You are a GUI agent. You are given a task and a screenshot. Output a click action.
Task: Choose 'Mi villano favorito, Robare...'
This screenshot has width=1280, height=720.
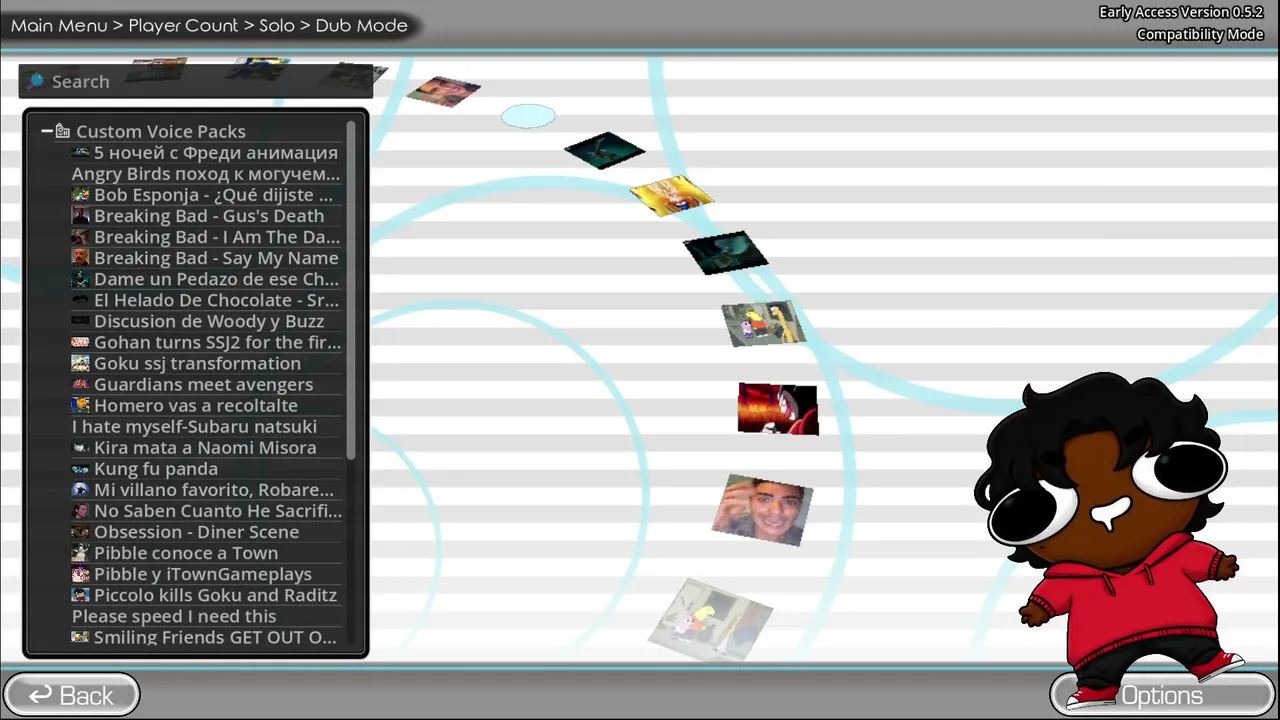point(214,490)
